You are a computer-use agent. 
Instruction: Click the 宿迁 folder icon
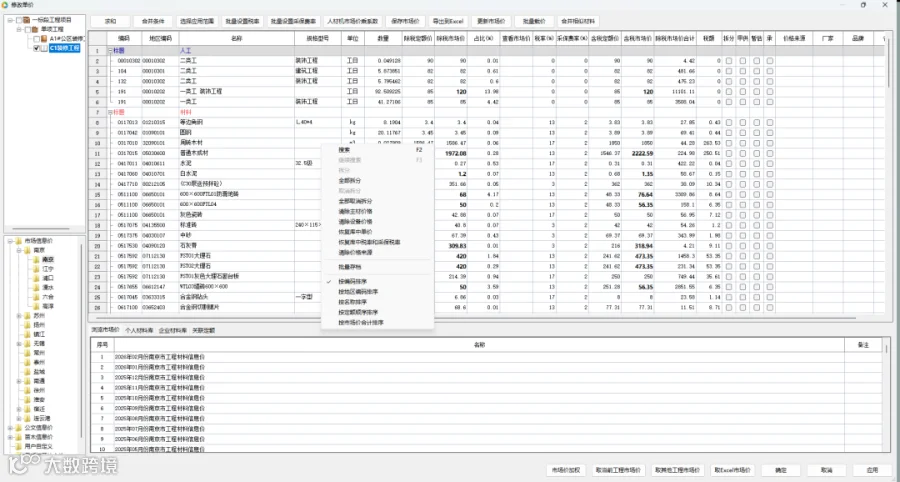click(27, 409)
